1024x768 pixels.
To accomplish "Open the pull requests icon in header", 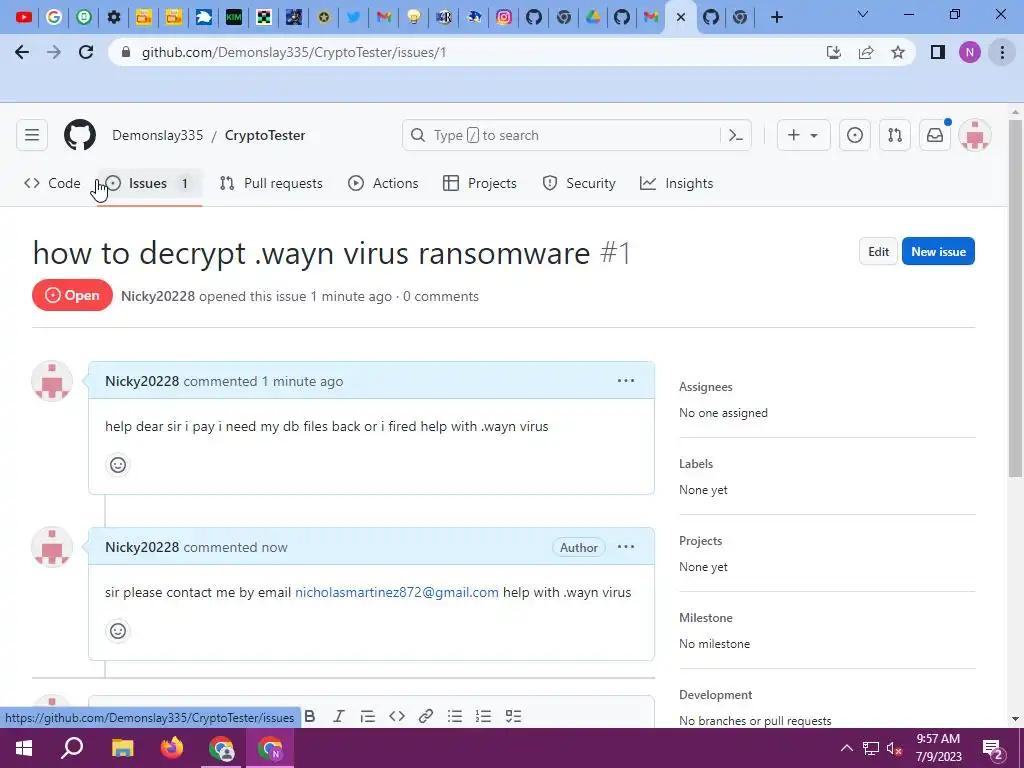I will (895, 135).
